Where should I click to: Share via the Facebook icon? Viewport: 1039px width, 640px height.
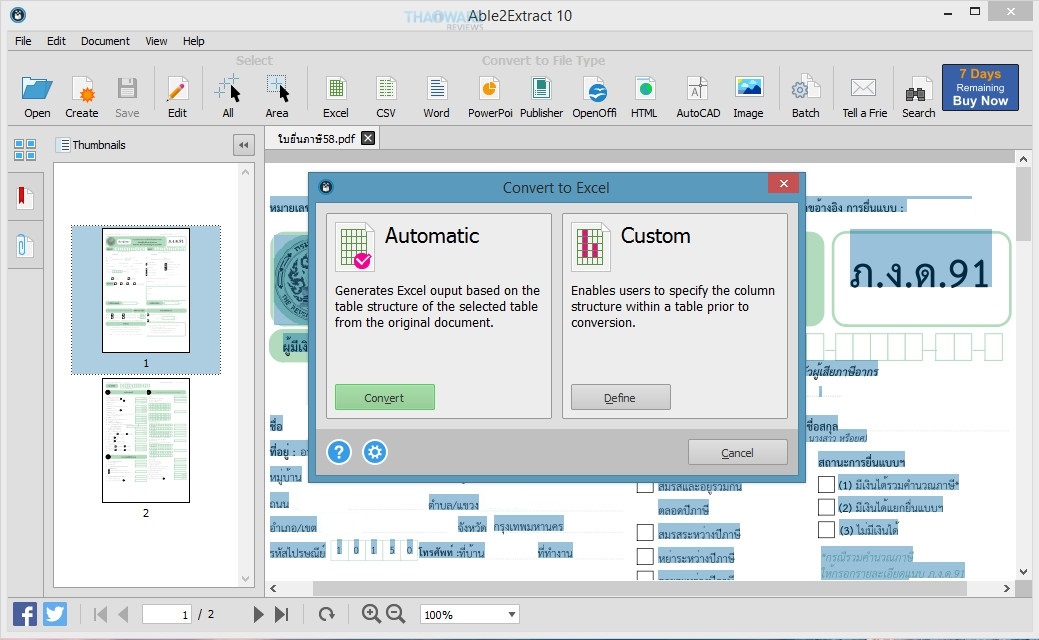click(x=25, y=614)
